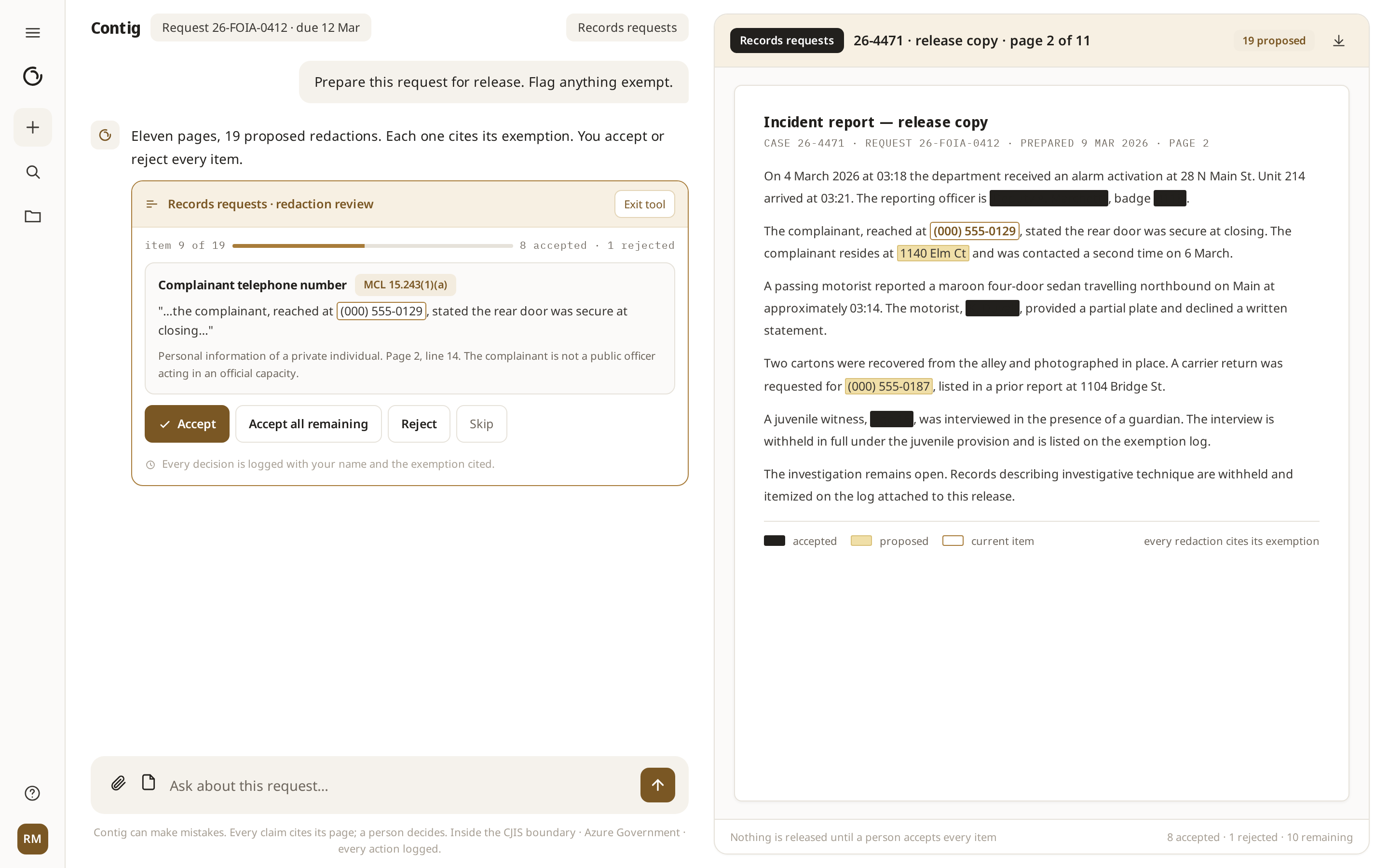This screenshot has width=1389, height=868.
Task: Click the Contig title text
Action: [x=115, y=27]
